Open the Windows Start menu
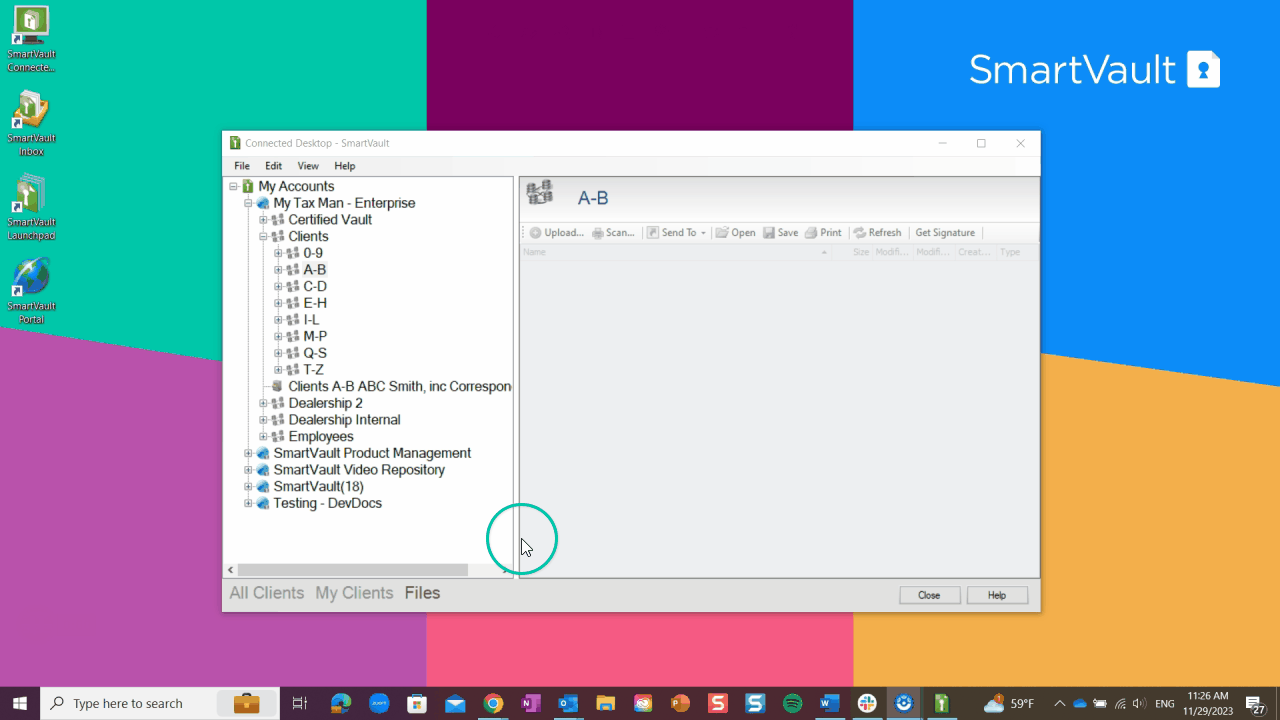This screenshot has height=720, width=1280. 20,703
